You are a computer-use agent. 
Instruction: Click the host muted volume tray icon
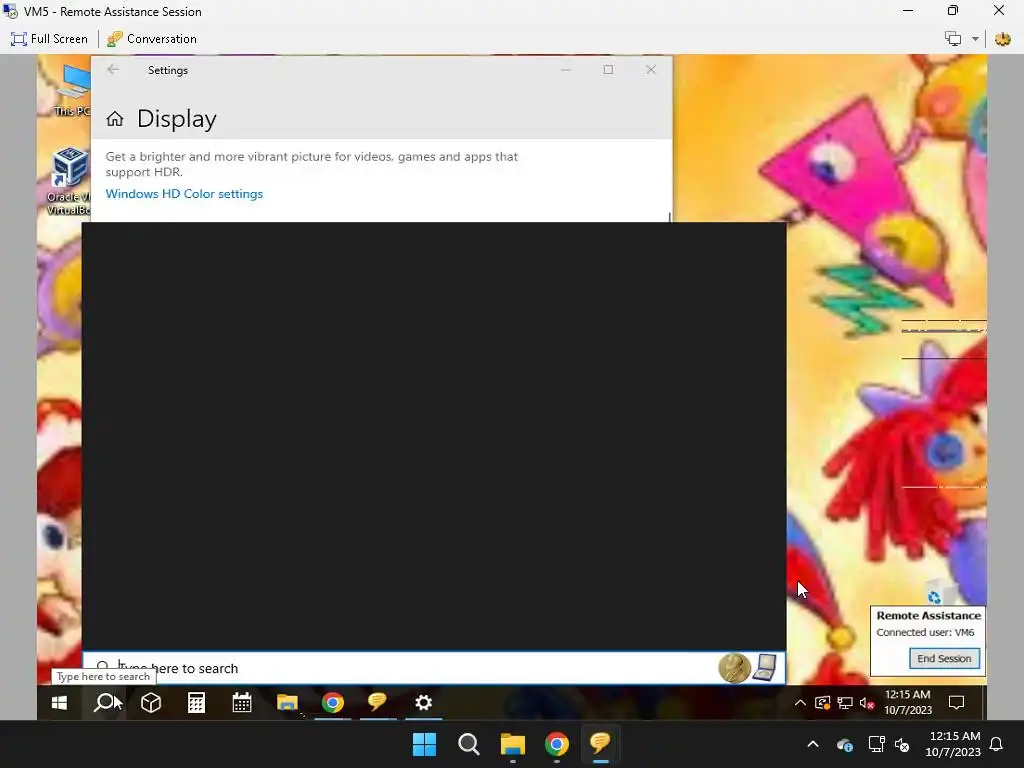[902, 744]
